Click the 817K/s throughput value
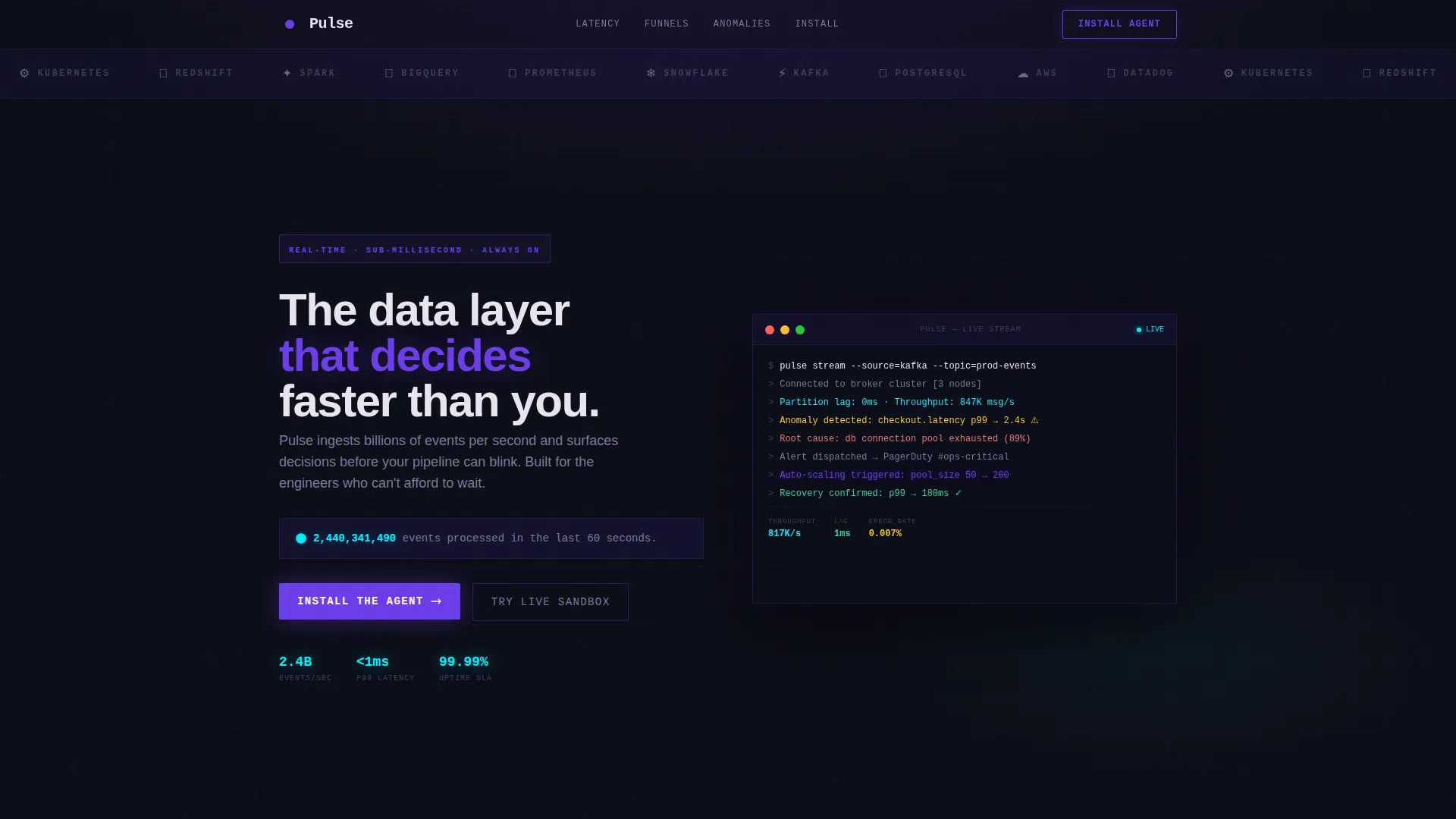Viewport: 1456px width, 819px height. click(x=784, y=534)
